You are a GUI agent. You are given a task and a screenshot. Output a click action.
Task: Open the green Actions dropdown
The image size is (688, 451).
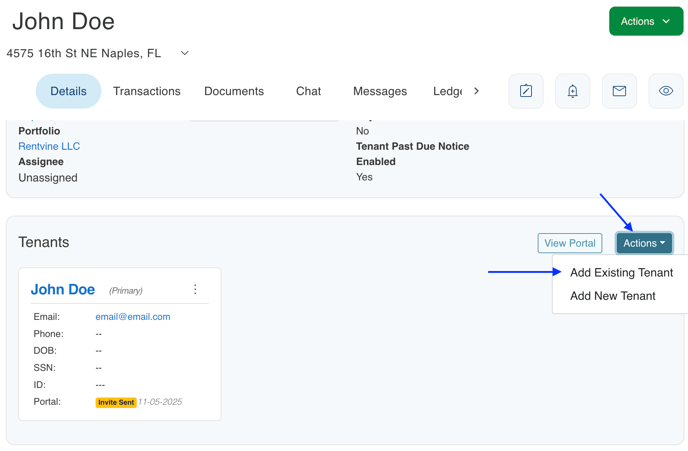click(645, 21)
